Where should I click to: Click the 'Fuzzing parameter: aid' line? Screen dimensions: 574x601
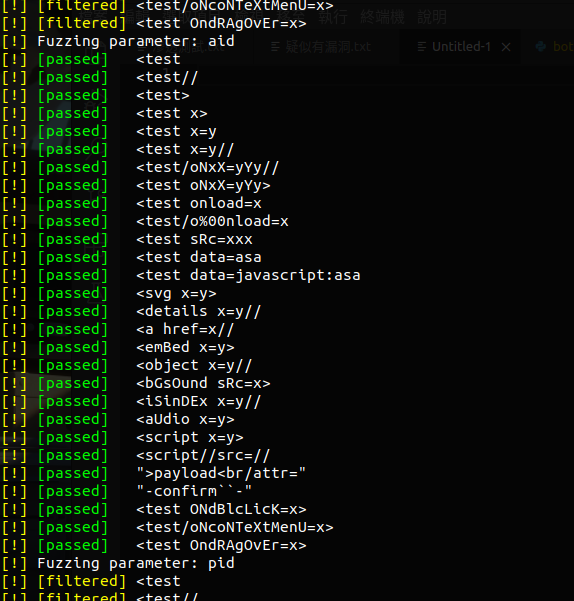coord(136,41)
